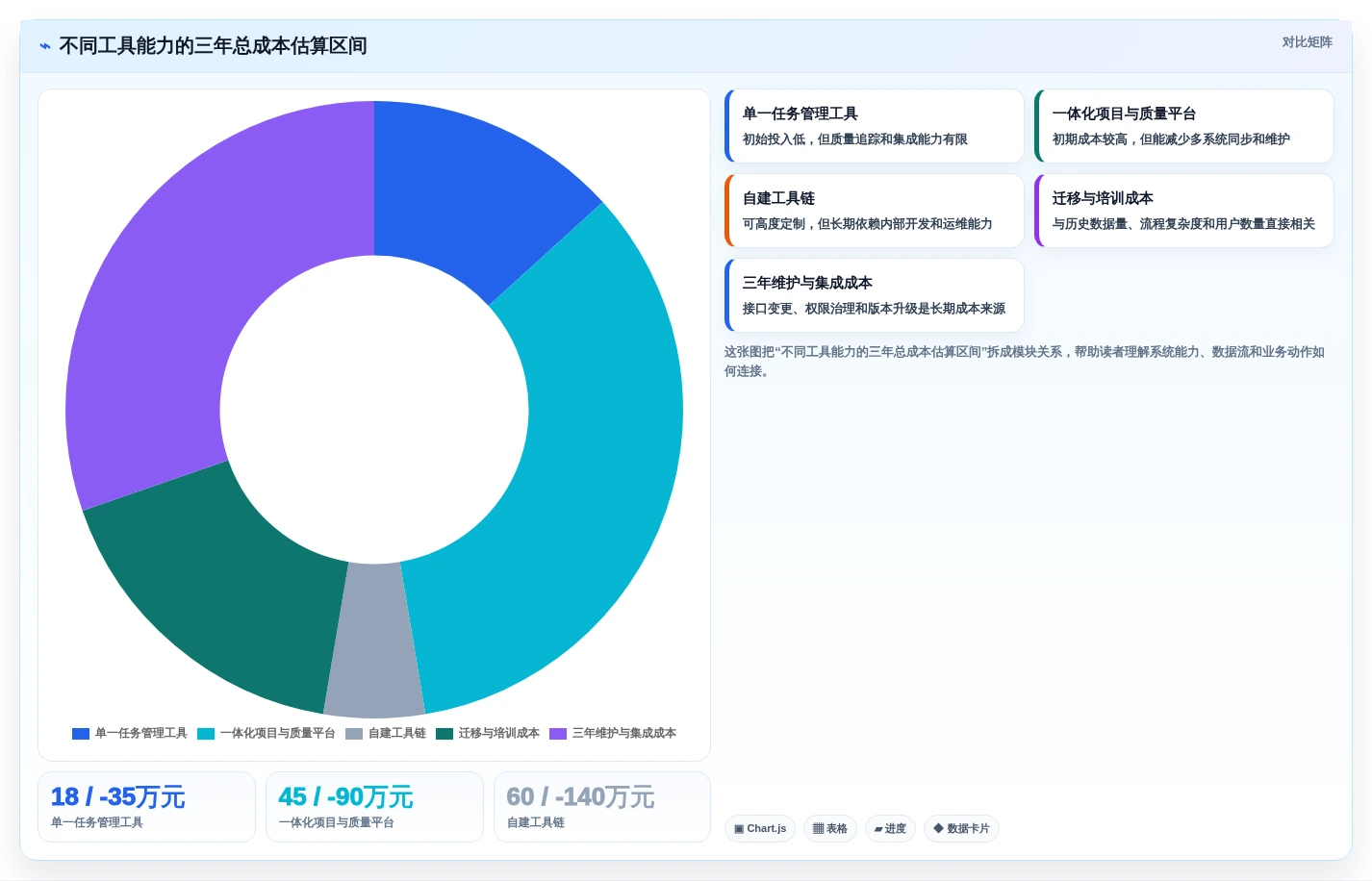This screenshot has height=881, width=1372.
Task: Click the 18 / -35万元 stat card
Action: click(x=146, y=807)
